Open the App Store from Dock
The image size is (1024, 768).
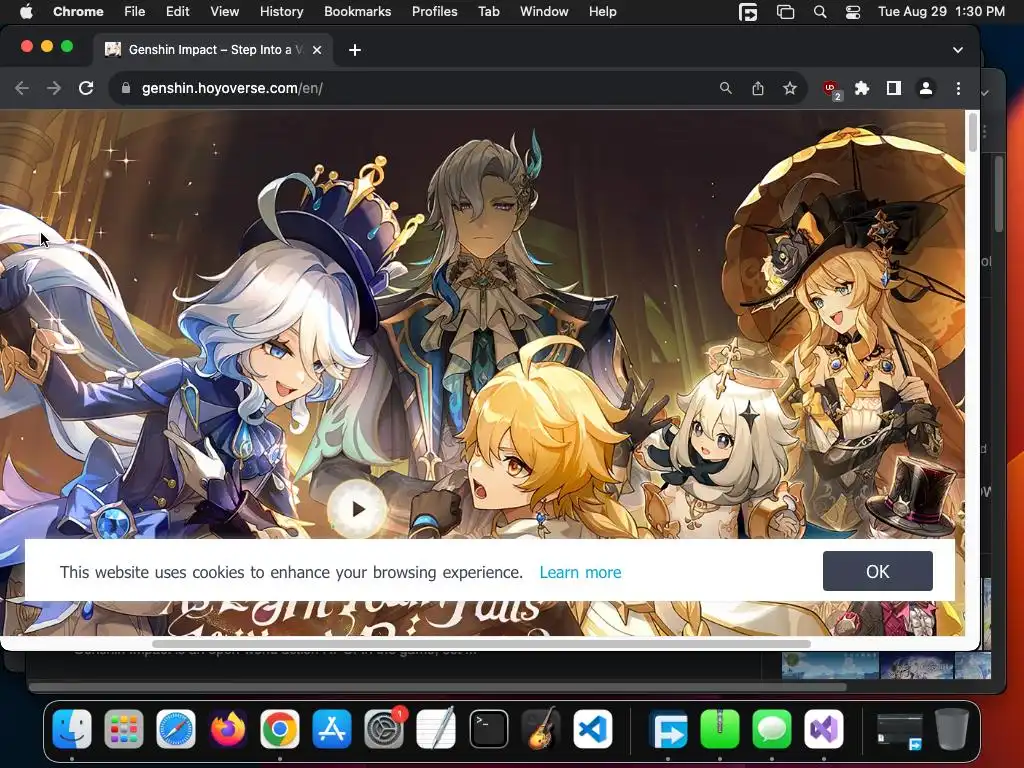coord(332,729)
